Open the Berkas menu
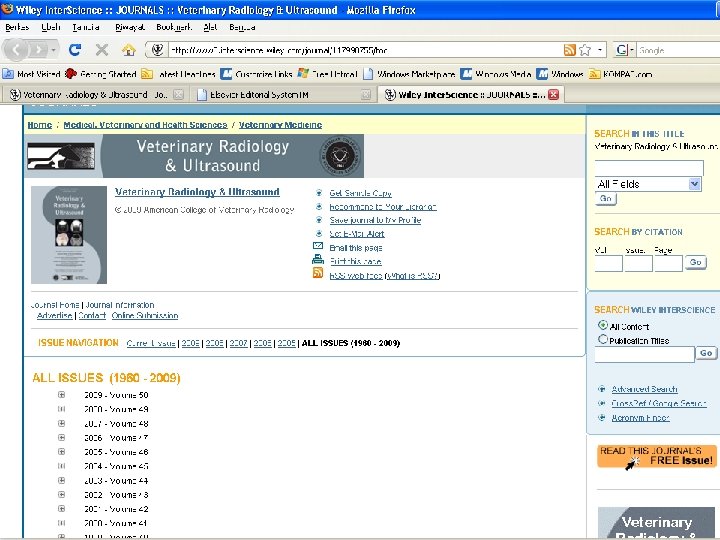The width and height of the screenshot is (720, 540). [x=17, y=27]
